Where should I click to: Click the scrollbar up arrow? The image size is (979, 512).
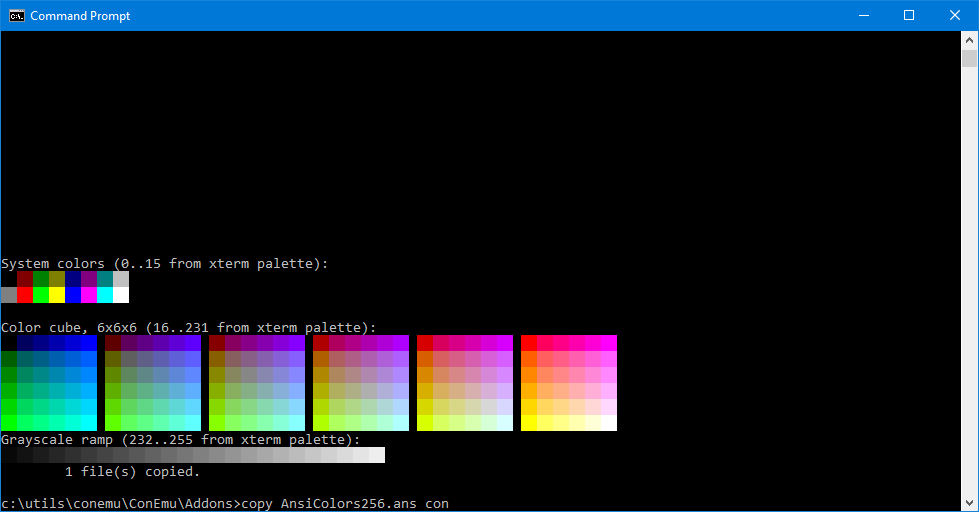tap(970, 39)
